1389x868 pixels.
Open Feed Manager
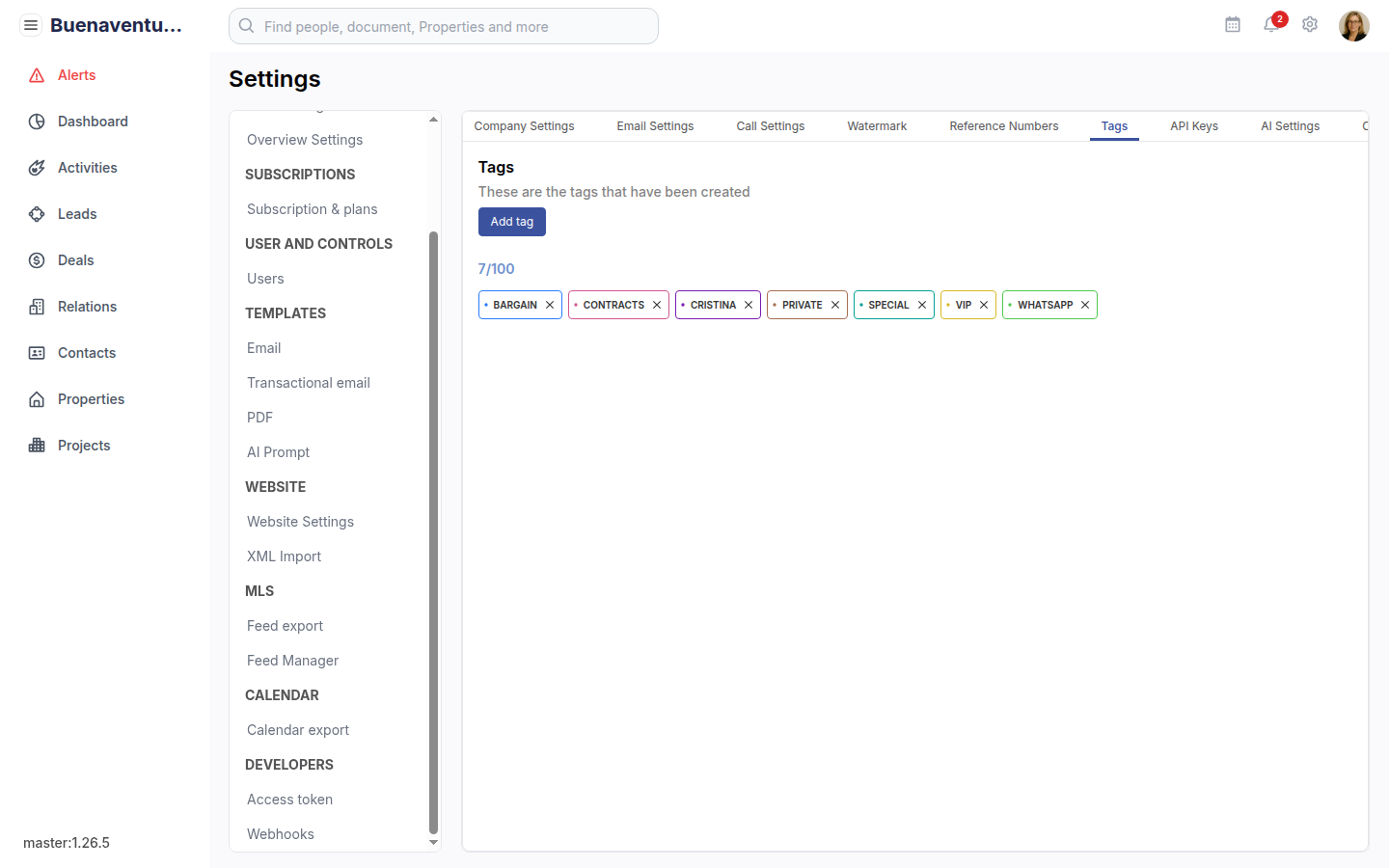pyautogui.click(x=293, y=661)
